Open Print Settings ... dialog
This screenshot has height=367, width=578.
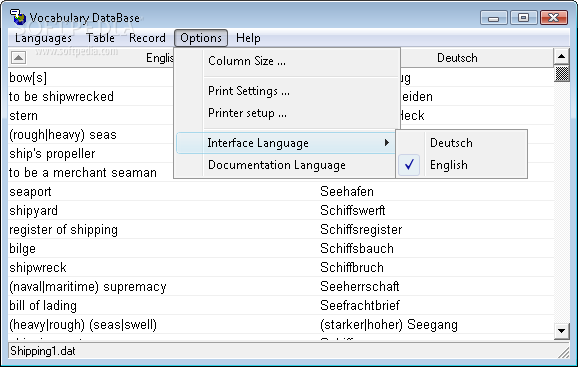[249, 91]
